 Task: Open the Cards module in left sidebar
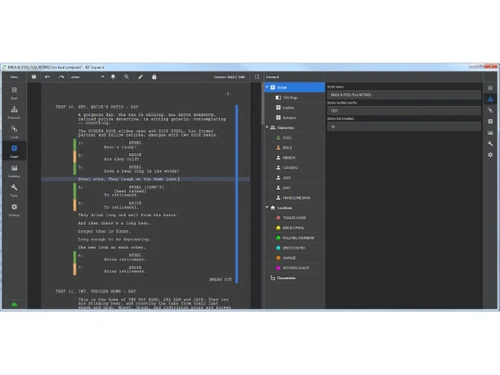point(14,132)
